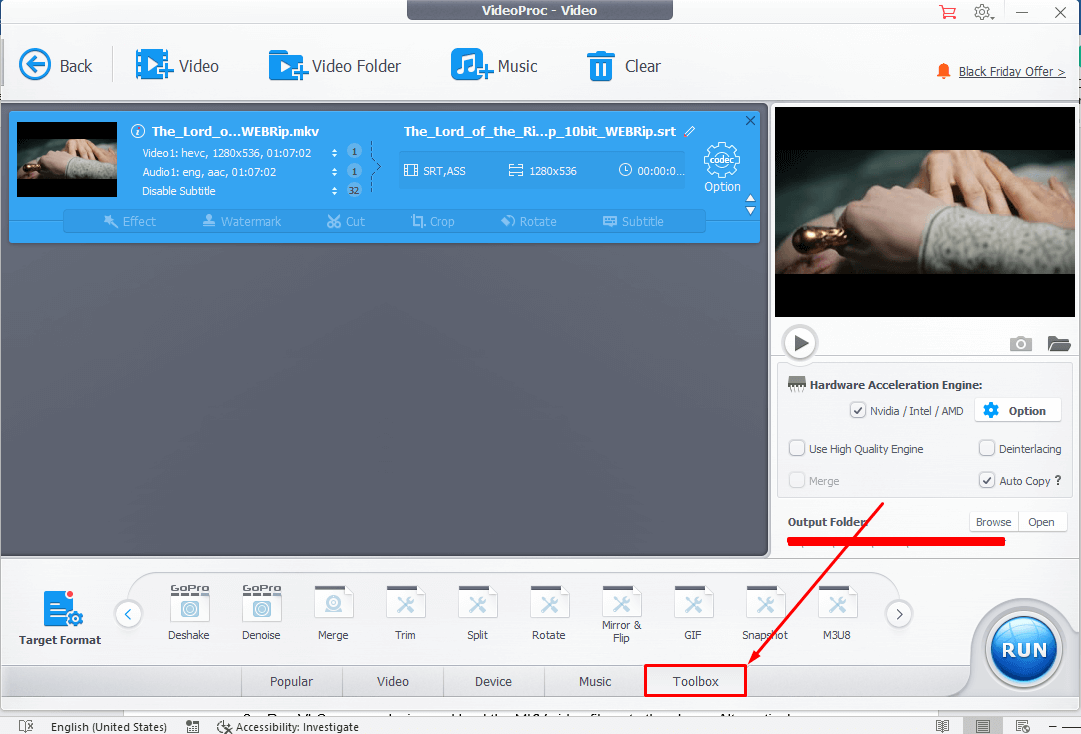Expand the Video1 hevc track selector
Viewport: 1081px width, 734px height.
pos(334,153)
